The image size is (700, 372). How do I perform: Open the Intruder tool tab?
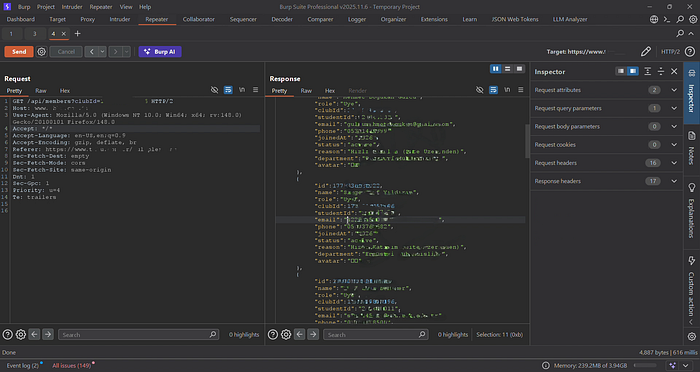pyautogui.click(x=120, y=19)
